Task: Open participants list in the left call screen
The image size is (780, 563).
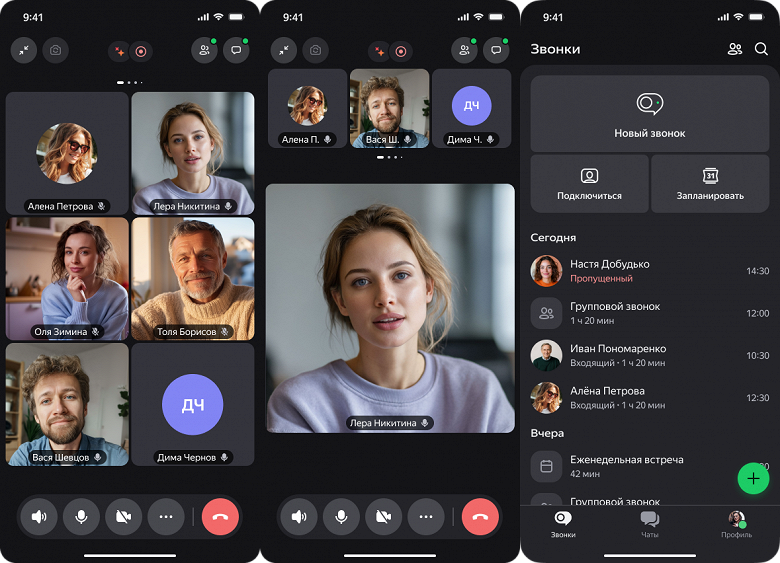Action: coord(204,50)
